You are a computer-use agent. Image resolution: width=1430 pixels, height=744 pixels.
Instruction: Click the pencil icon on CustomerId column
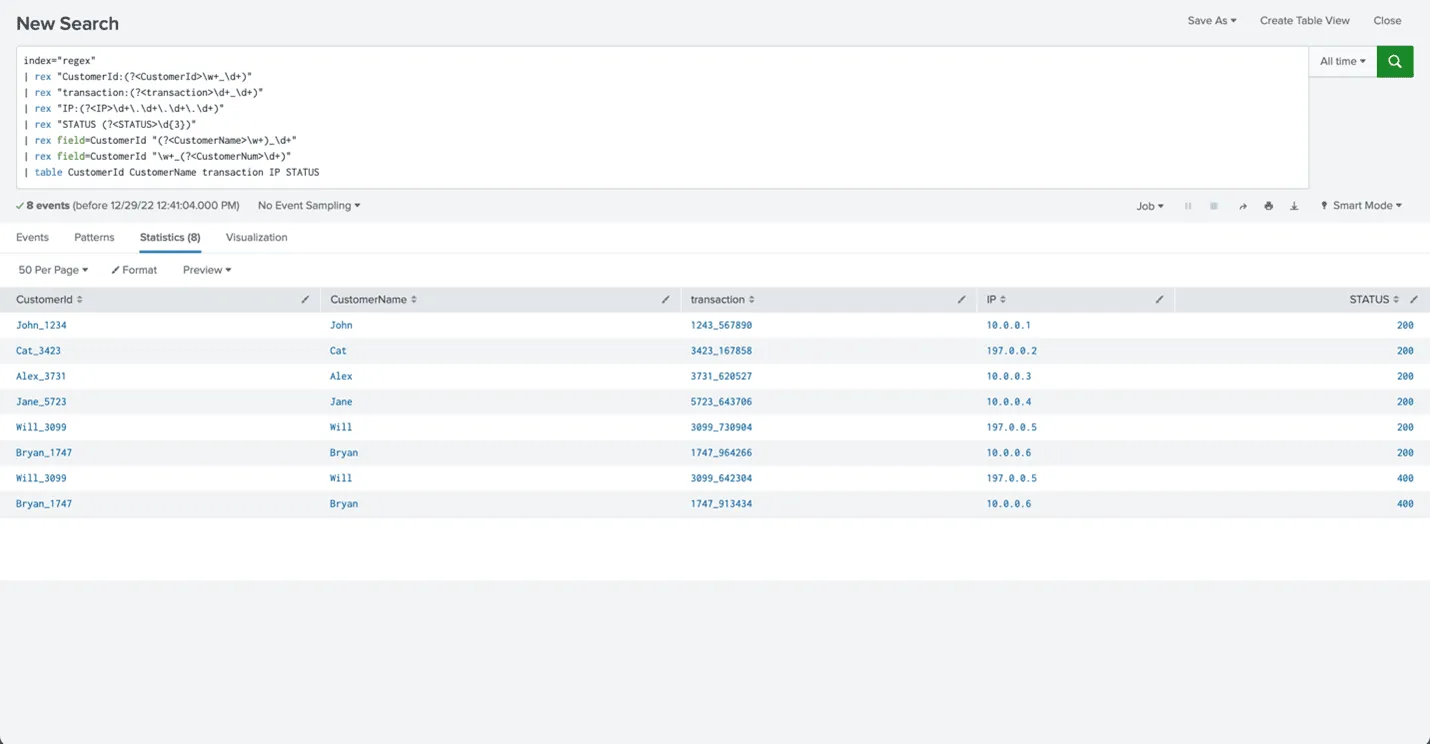coord(305,300)
